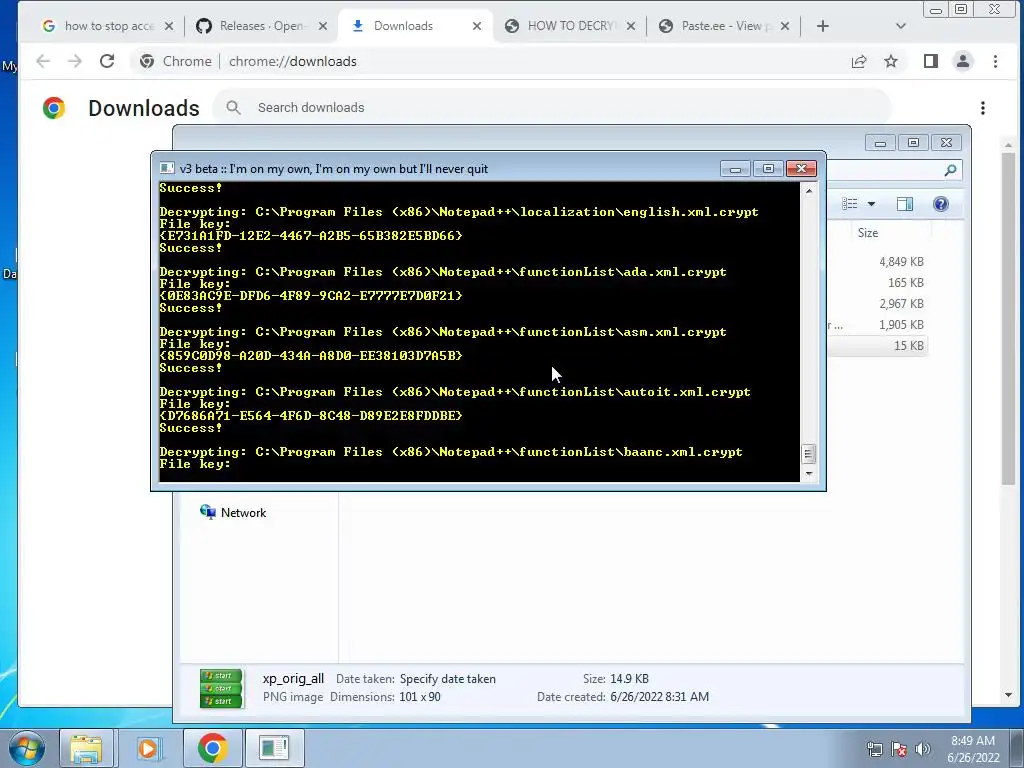Switch to the 'how to stop acce' Google tab
The image size is (1024, 768).
coord(98,26)
